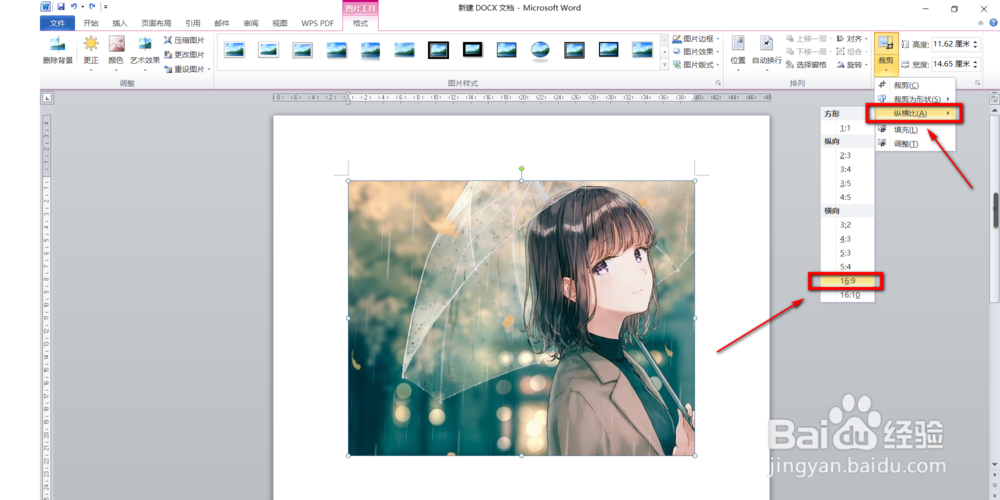Viewport: 1000px width, 500px height.
Task: Switch to the Mailings (邮件) tab
Action: [222, 23]
